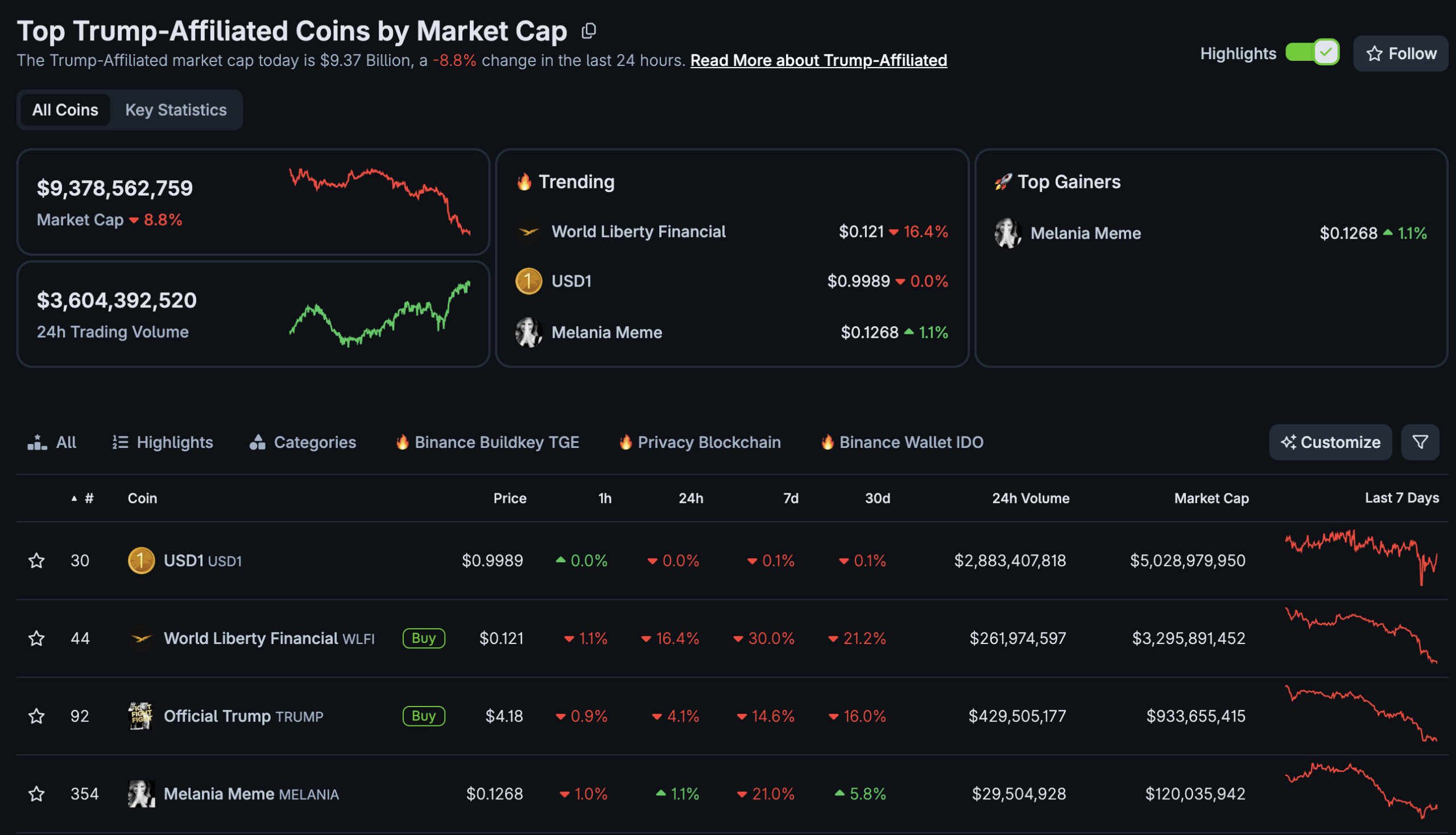The height and width of the screenshot is (835, 1456).
Task: Click the World Liberty Financial logo in Trending
Action: click(528, 232)
